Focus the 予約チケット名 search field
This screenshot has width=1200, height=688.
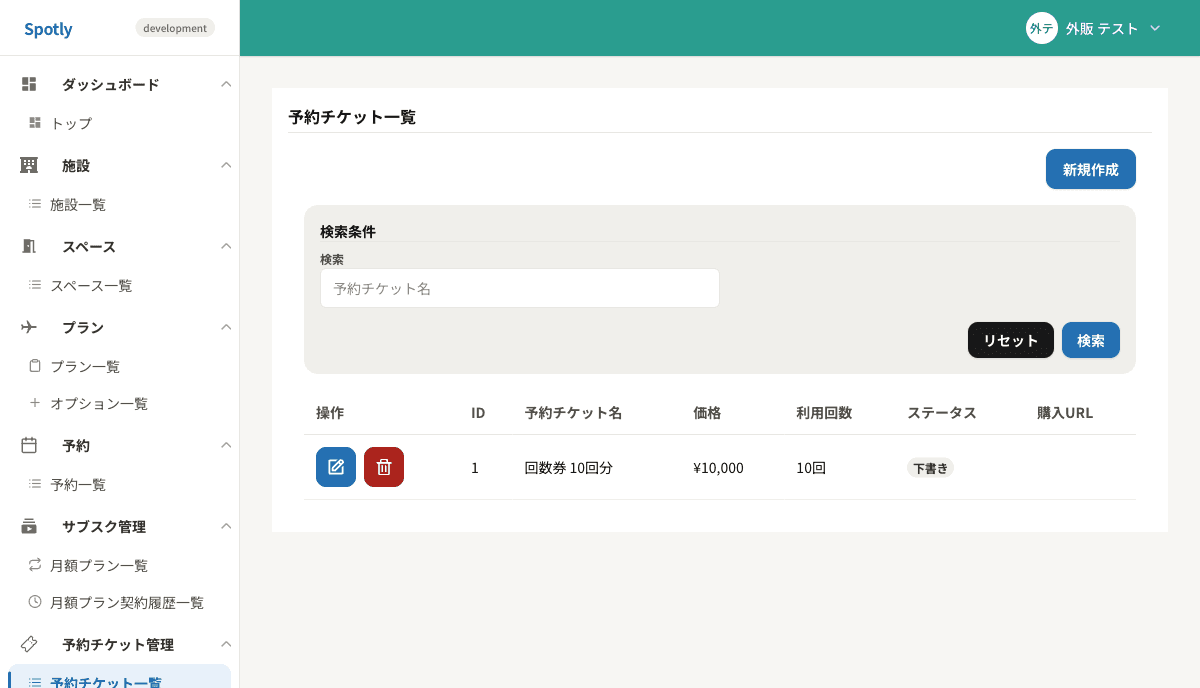[x=520, y=288]
